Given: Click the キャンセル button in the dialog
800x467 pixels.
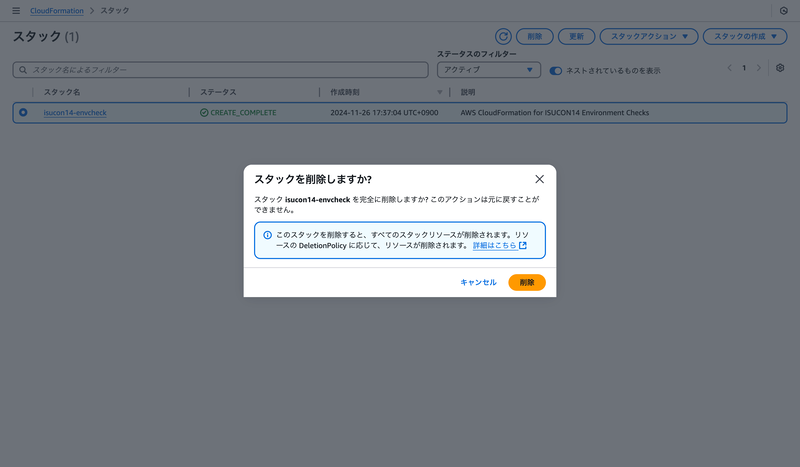Looking at the screenshot, I should point(478,282).
